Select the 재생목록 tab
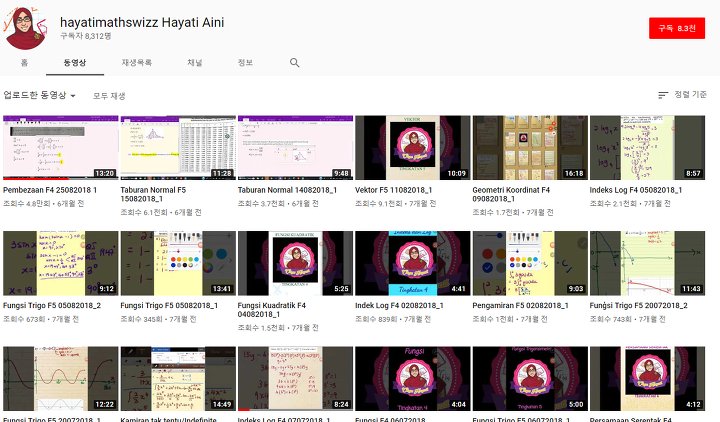This screenshot has height=422, width=720. tap(136, 62)
